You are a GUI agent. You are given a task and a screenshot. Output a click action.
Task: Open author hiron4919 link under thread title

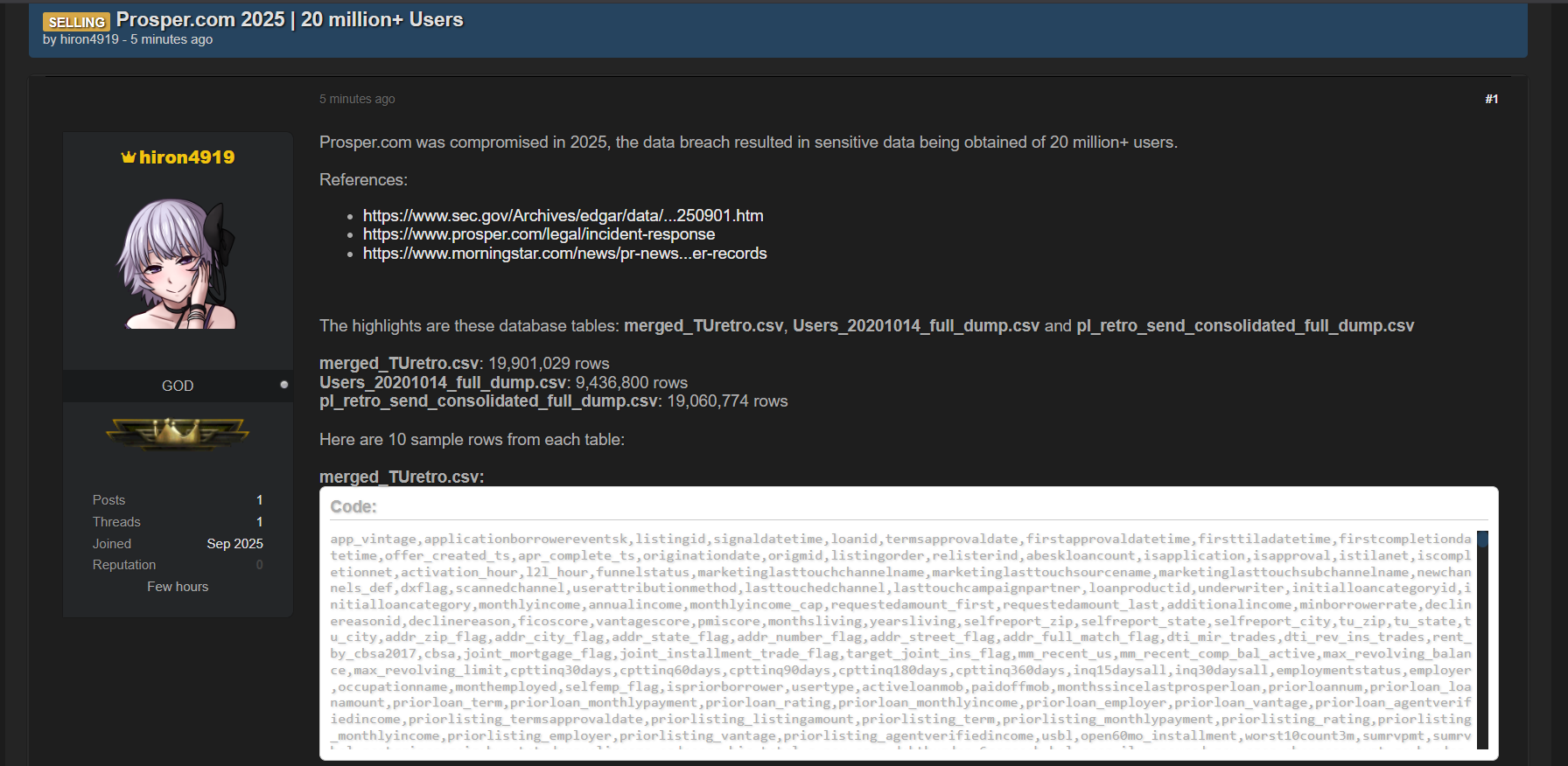pyautogui.click(x=89, y=39)
